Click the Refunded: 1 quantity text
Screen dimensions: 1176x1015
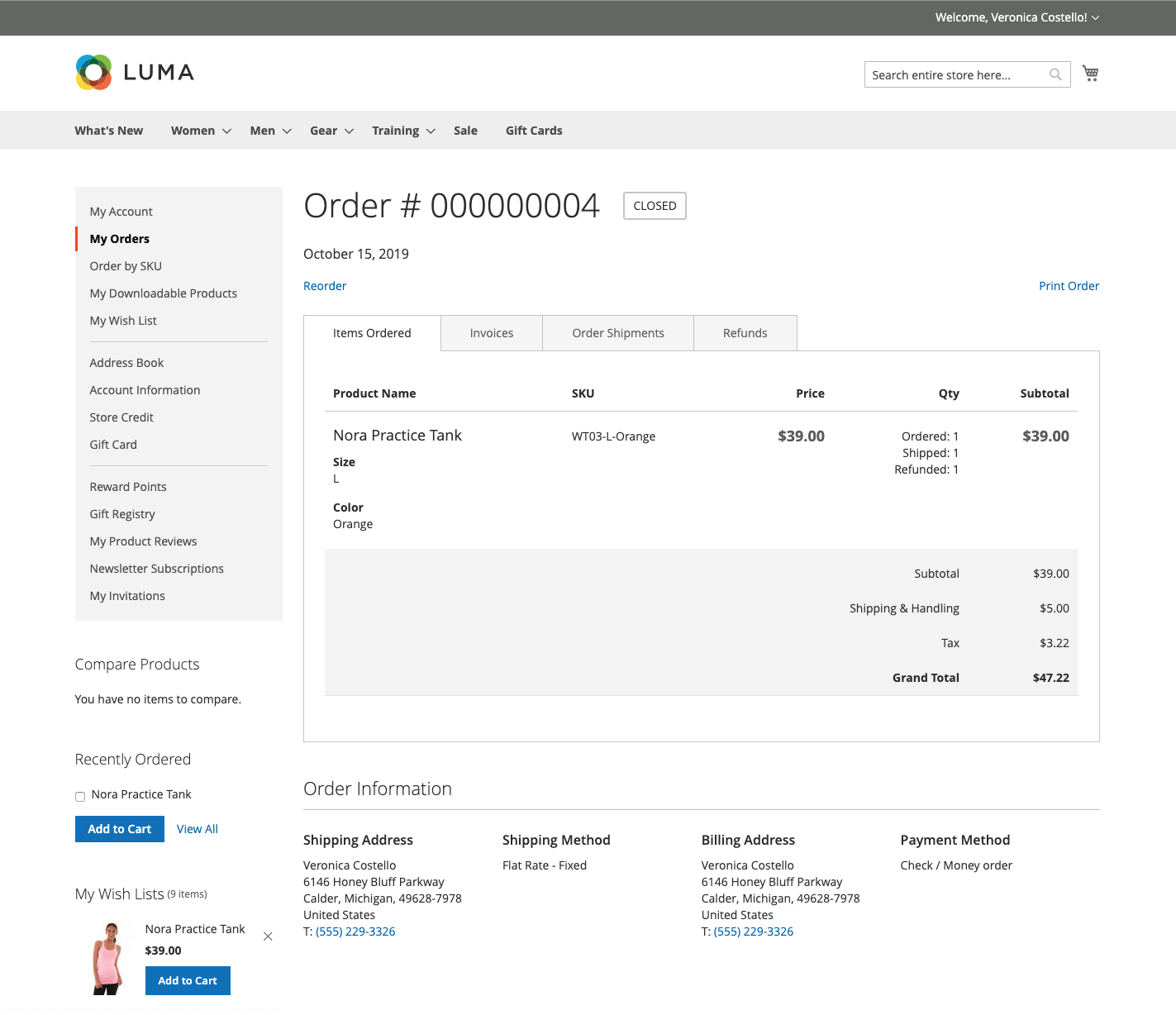click(x=926, y=469)
